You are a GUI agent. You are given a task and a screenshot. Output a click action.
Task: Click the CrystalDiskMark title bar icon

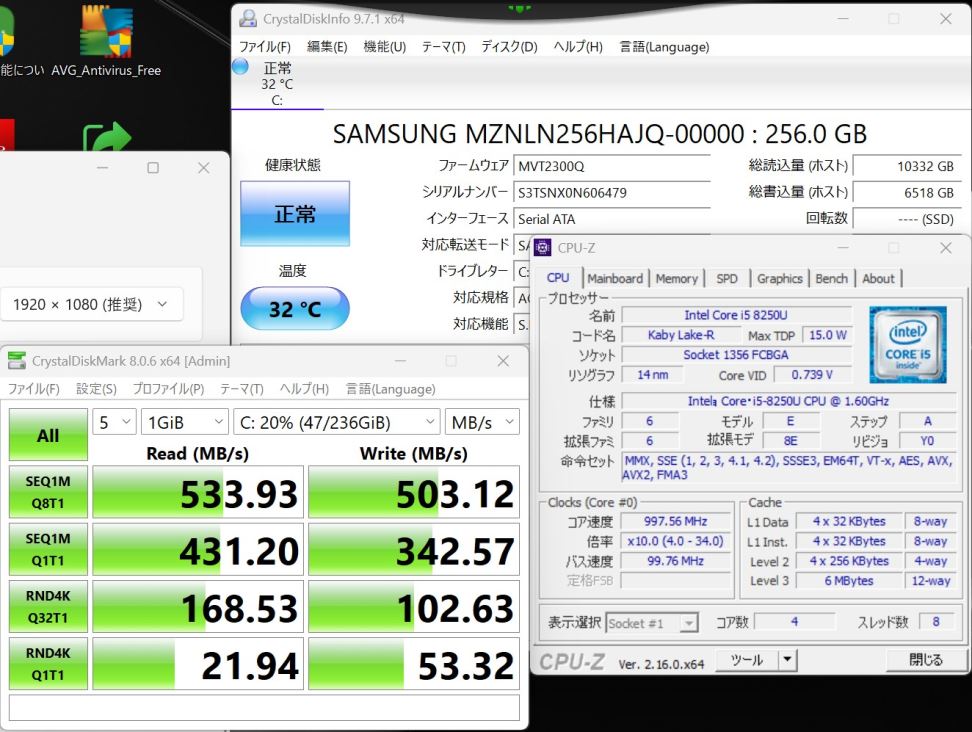[17, 361]
